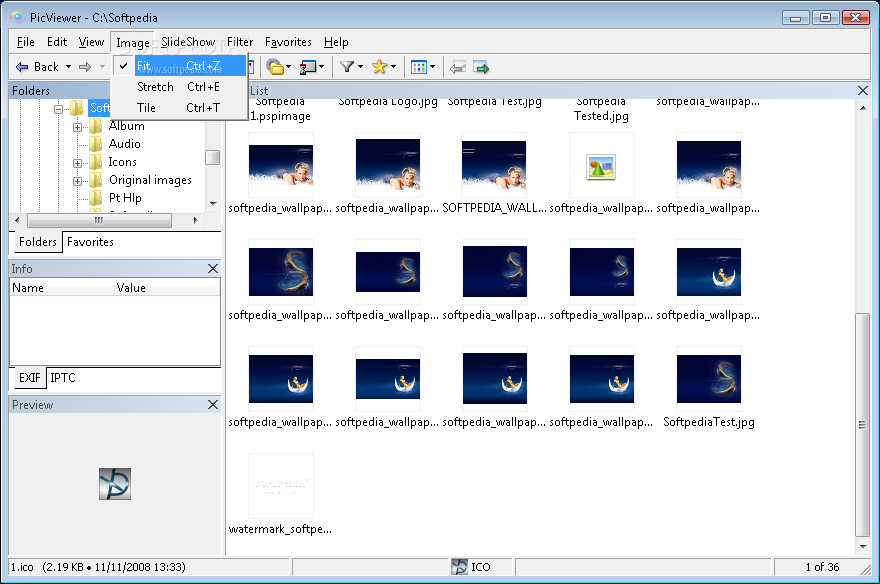Click the preview image in Preview panel
Screen dimensions: 880x584
click(115, 484)
